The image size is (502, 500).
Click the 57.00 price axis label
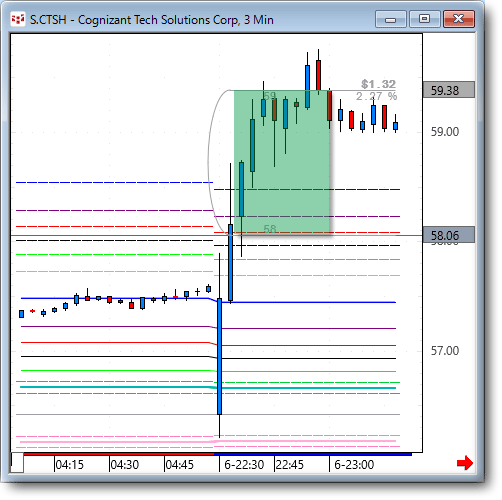445,351
